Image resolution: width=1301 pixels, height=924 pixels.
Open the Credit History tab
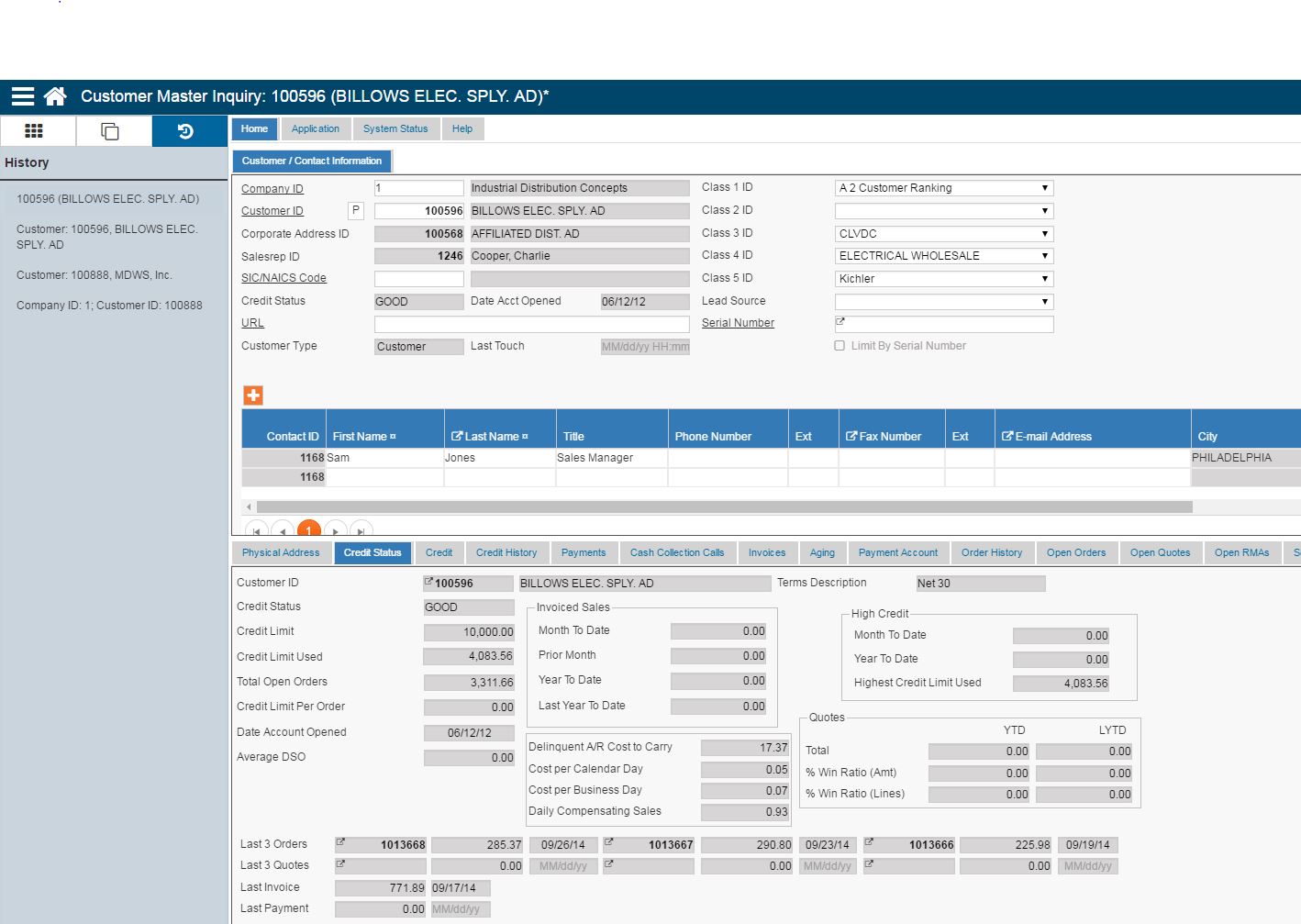(506, 552)
